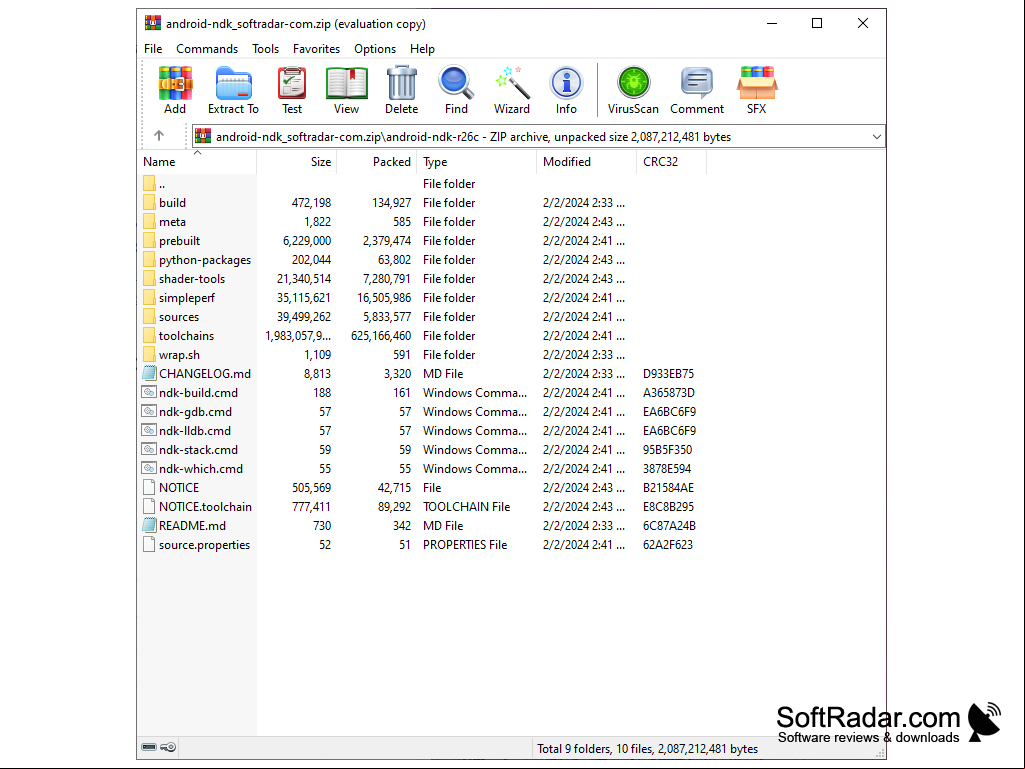The image size is (1025, 769).
Task: Click the CHANGELOG.md file icon
Action: (149, 373)
